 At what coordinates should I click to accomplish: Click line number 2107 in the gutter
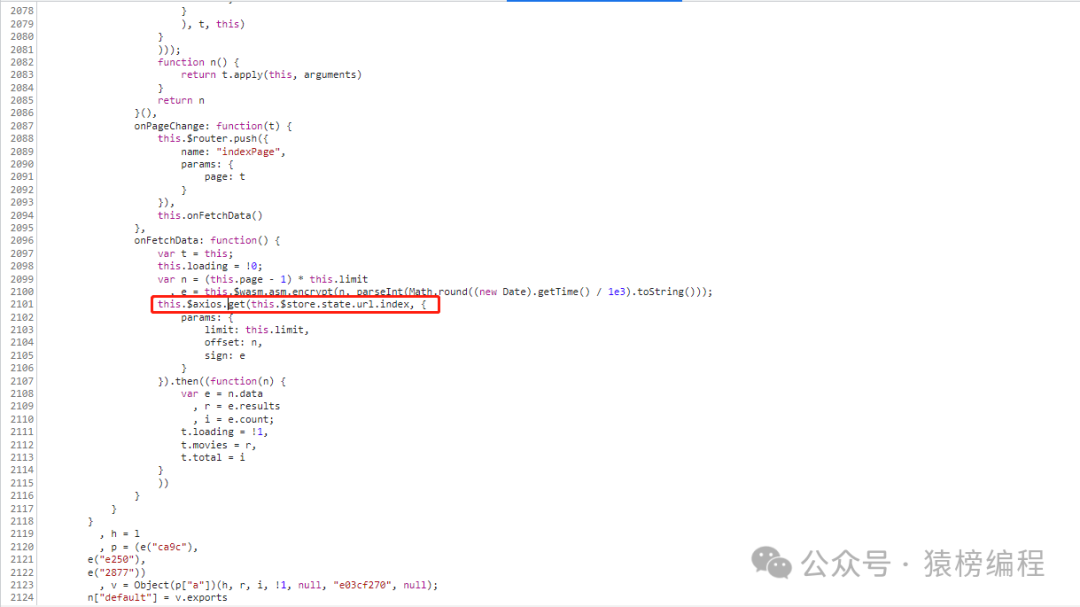(x=22, y=381)
